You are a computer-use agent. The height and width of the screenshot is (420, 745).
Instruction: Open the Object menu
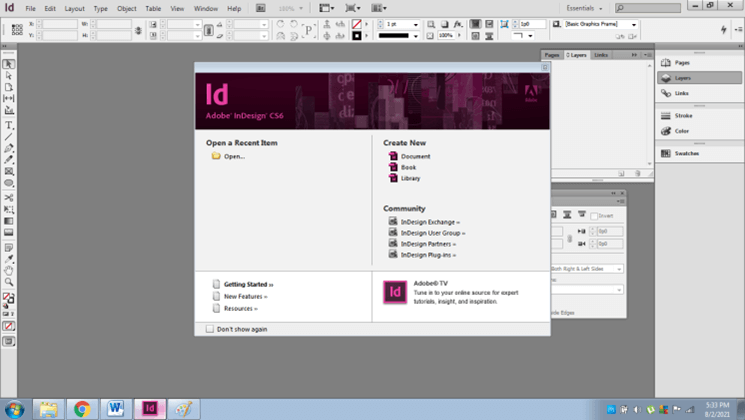pyautogui.click(x=126, y=9)
